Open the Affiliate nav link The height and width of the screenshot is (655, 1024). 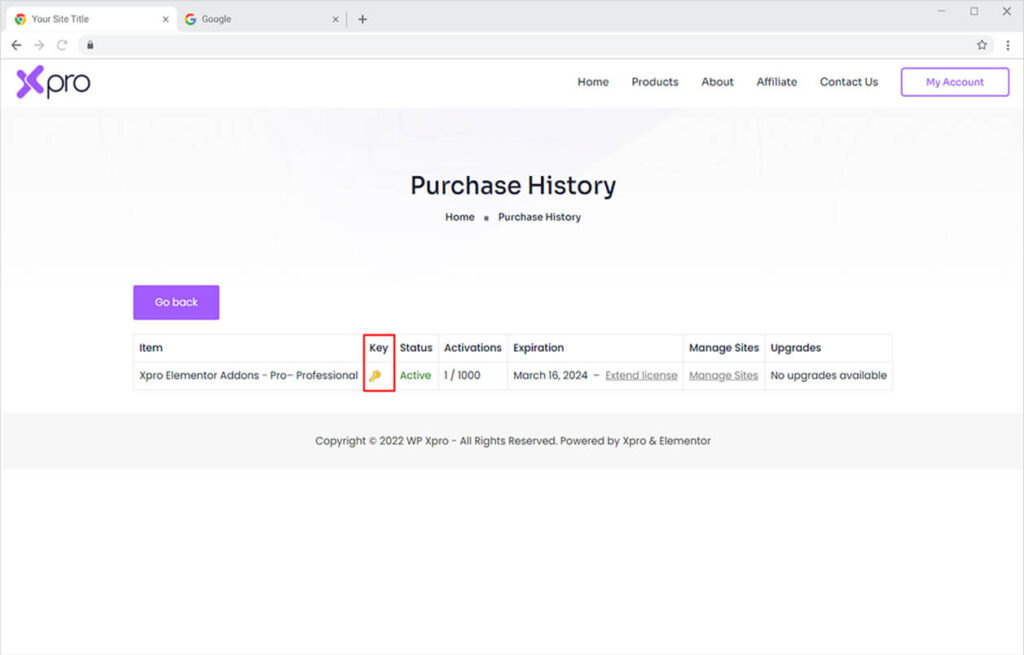[x=776, y=82]
